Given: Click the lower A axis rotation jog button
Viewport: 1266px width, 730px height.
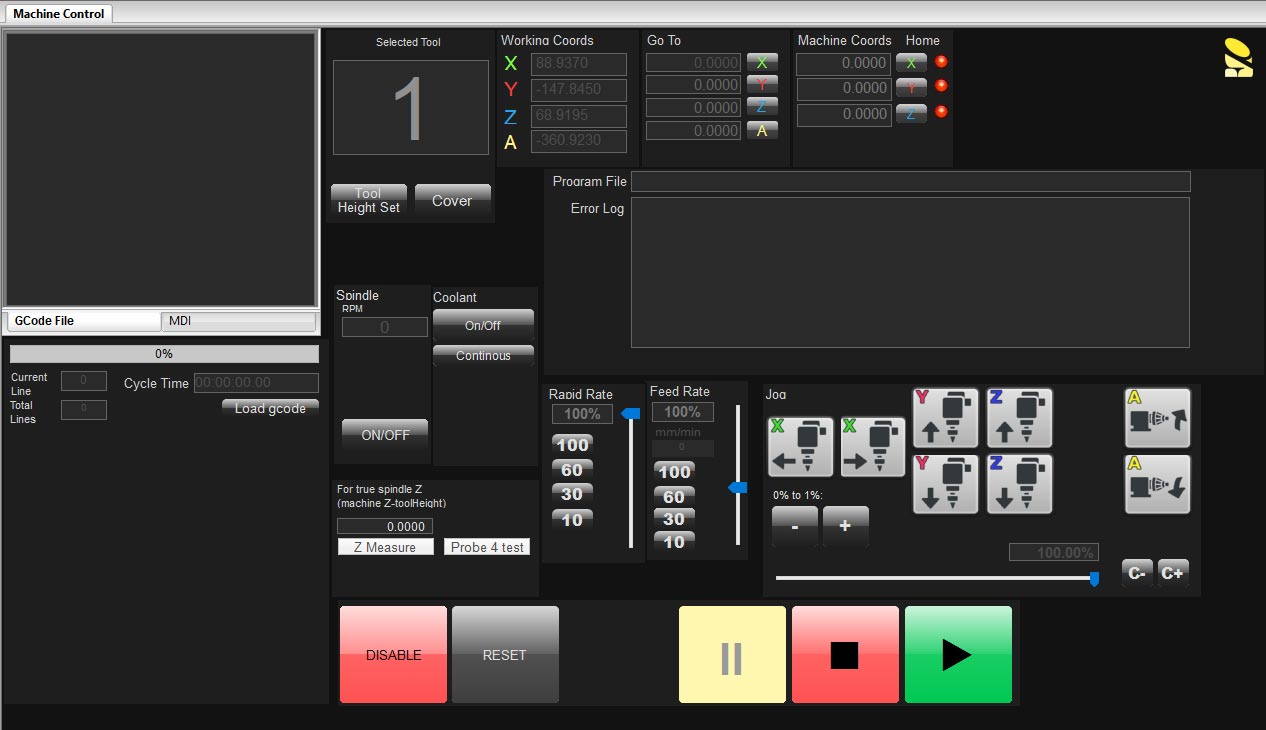Looking at the screenshot, I should pos(1157,484).
